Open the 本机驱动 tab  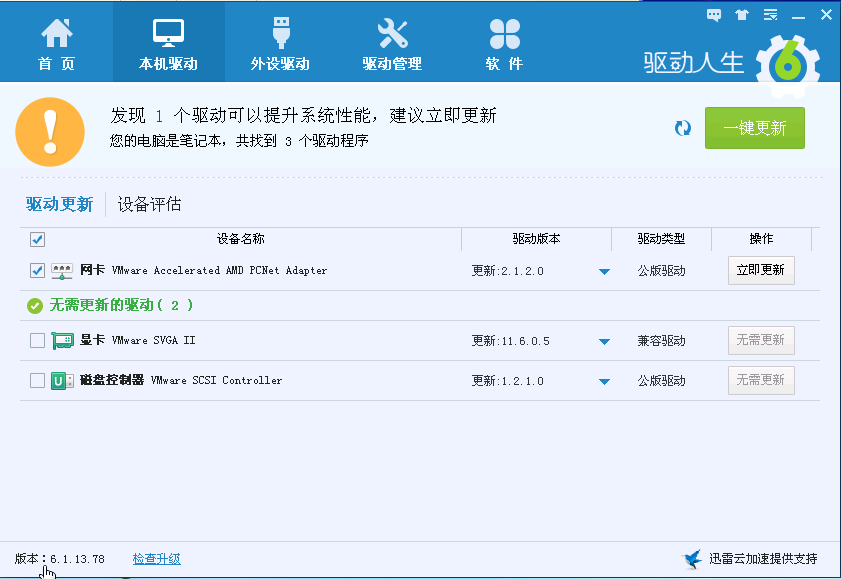point(168,43)
